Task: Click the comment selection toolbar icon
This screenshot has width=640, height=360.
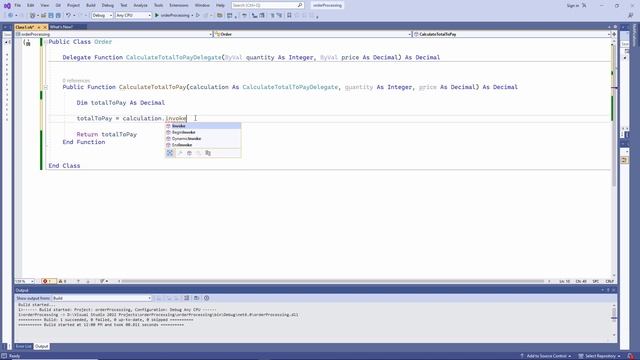Action: 272,16
